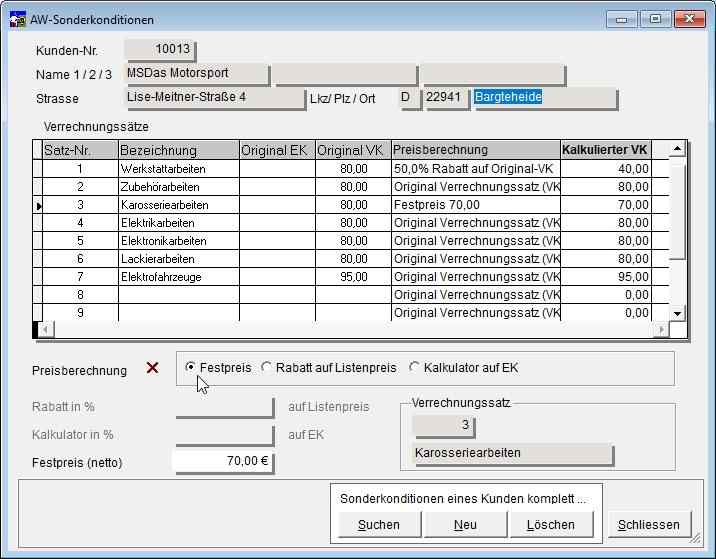The image size is (716, 559).
Task: Click the Rabatt in % input field
Action: [225, 406]
